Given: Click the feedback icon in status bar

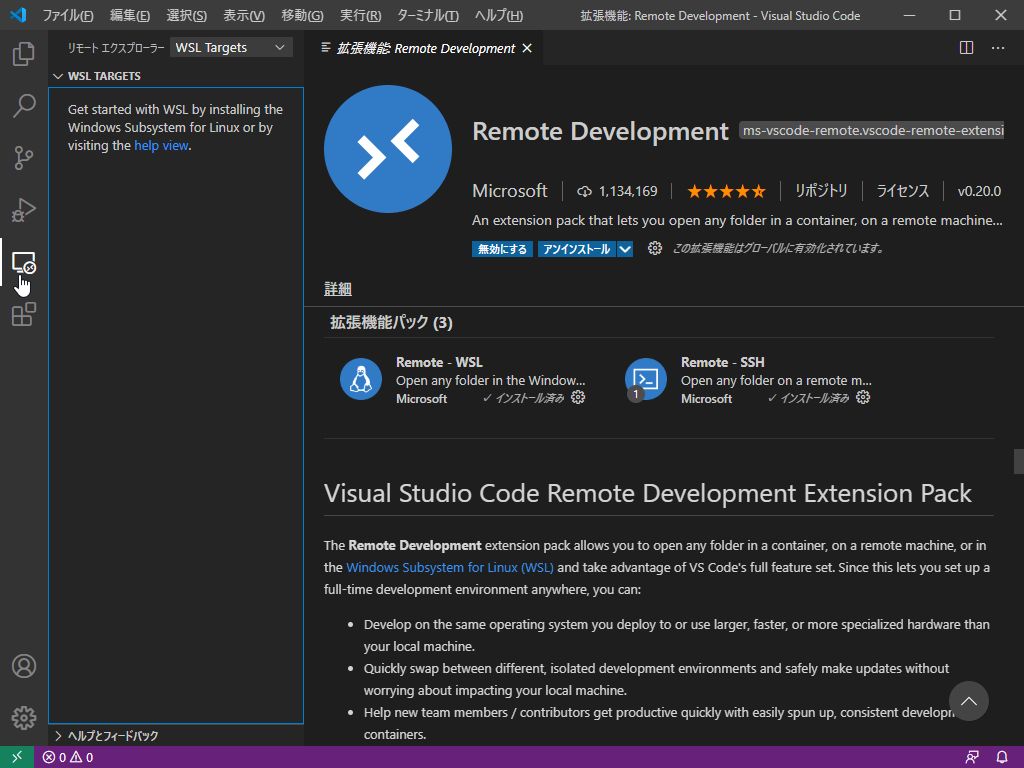Looking at the screenshot, I should click(972, 758).
